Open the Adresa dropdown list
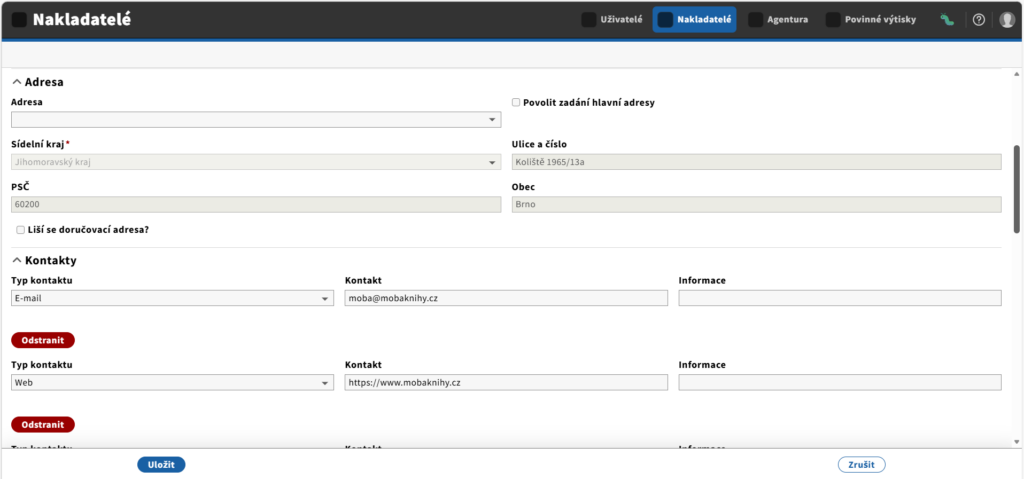1024x479 pixels. tap(256, 120)
